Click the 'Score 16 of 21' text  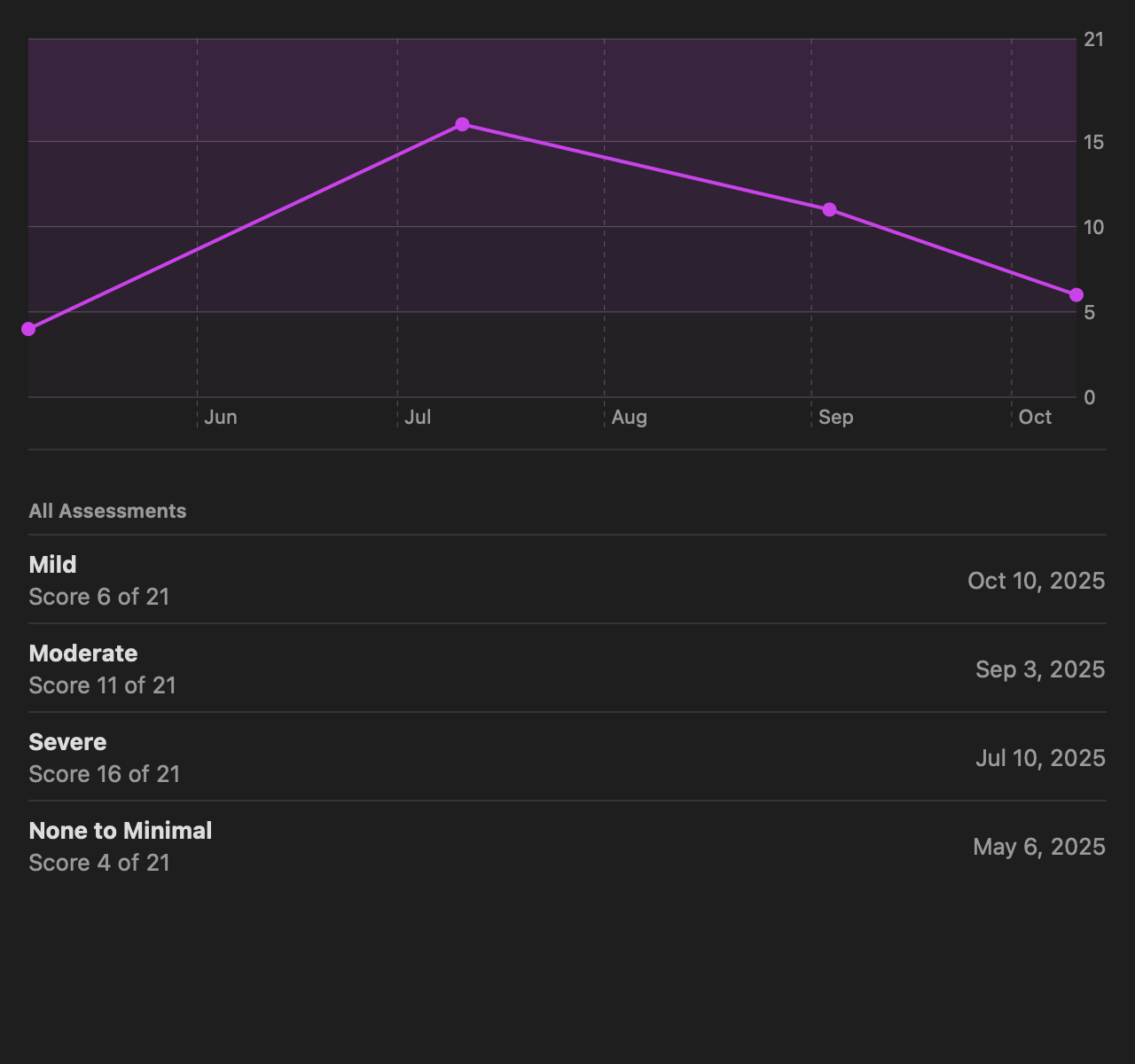click(x=105, y=774)
